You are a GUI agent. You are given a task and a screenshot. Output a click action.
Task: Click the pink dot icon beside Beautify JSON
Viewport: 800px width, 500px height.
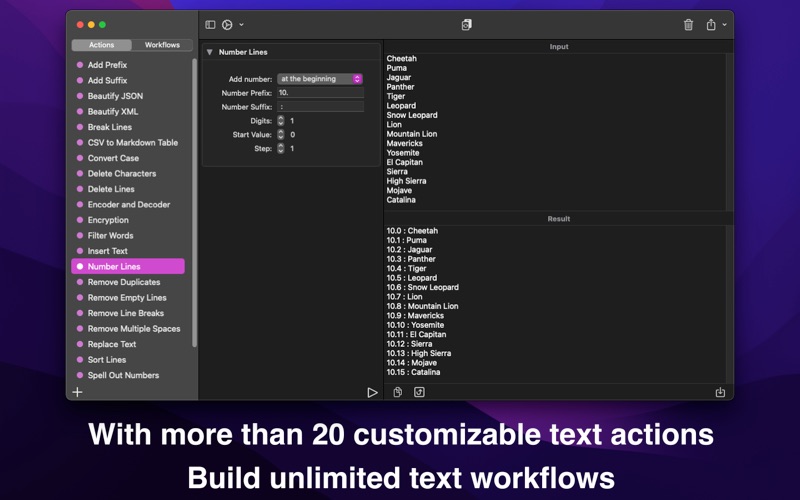80,96
